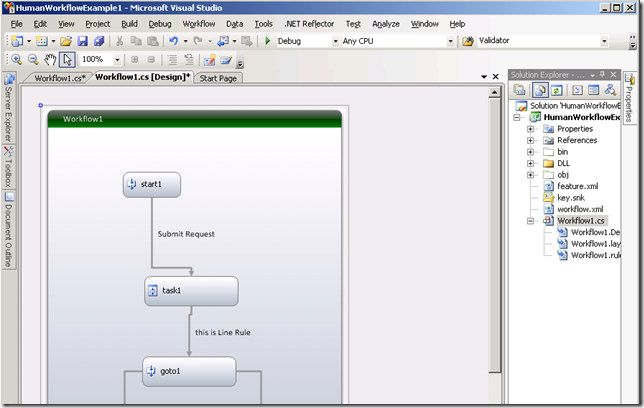Click View Code icon in Solution Explorer

(x=577, y=90)
